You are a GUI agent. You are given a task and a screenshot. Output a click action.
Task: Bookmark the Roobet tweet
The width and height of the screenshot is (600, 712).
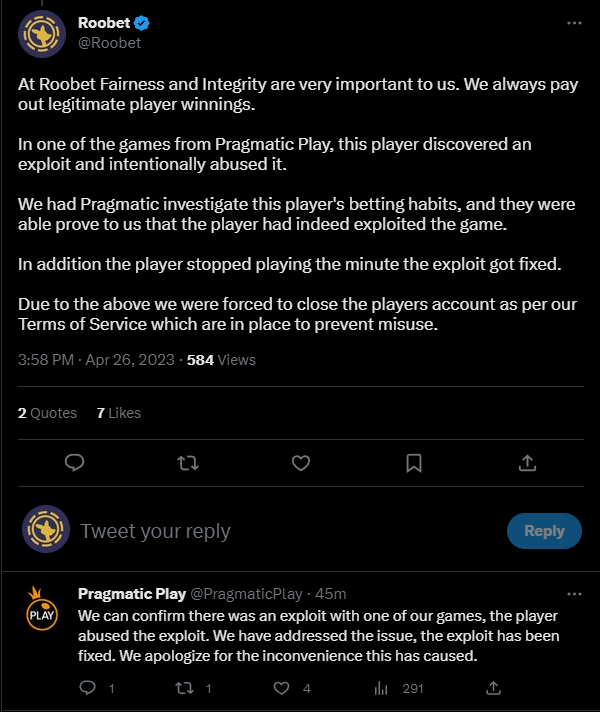414,462
